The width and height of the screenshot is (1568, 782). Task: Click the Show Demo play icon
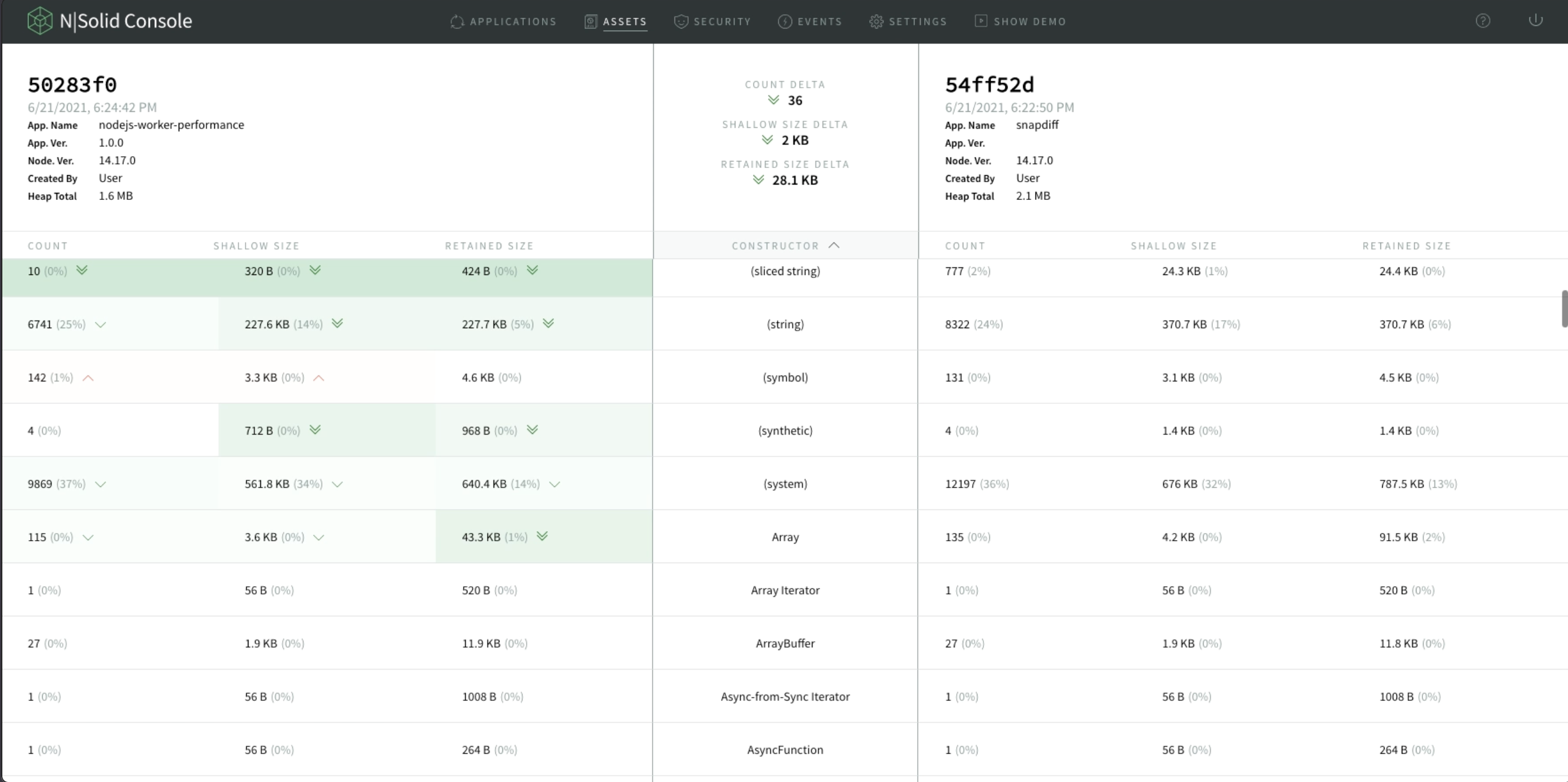click(x=980, y=21)
